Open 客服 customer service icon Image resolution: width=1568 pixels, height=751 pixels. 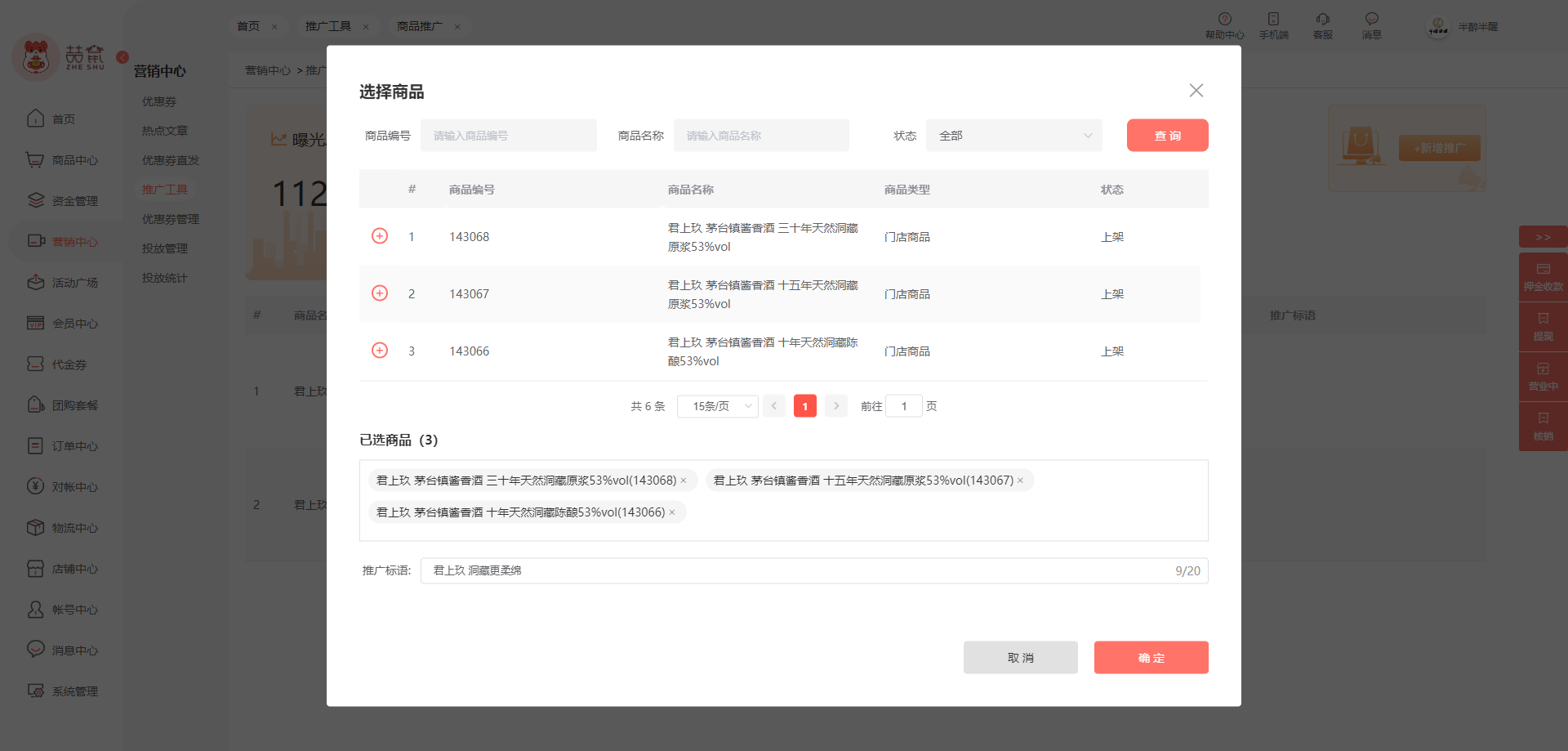pos(1322,25)
